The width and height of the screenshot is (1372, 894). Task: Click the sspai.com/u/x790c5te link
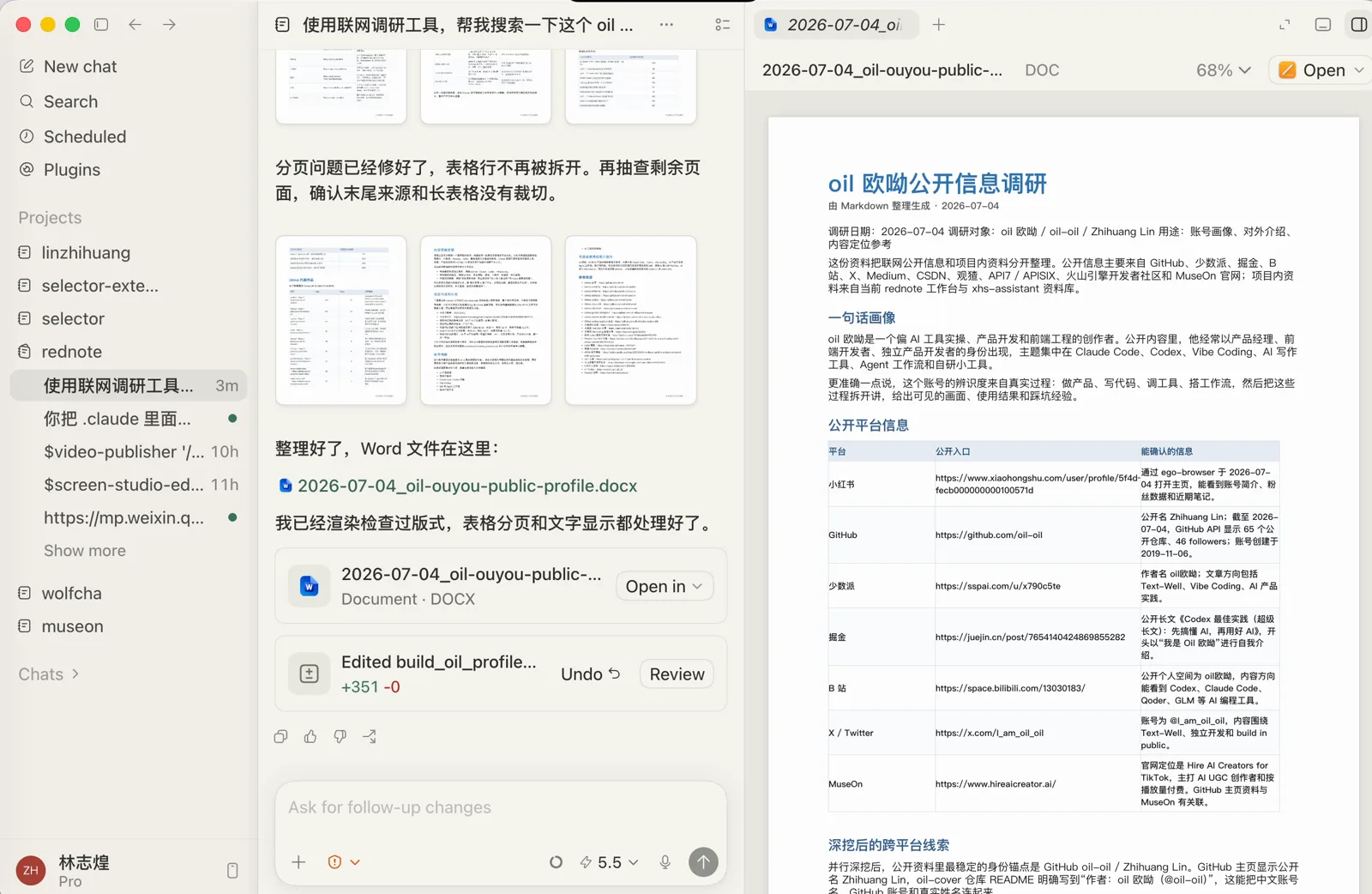(x=998, y=586)
